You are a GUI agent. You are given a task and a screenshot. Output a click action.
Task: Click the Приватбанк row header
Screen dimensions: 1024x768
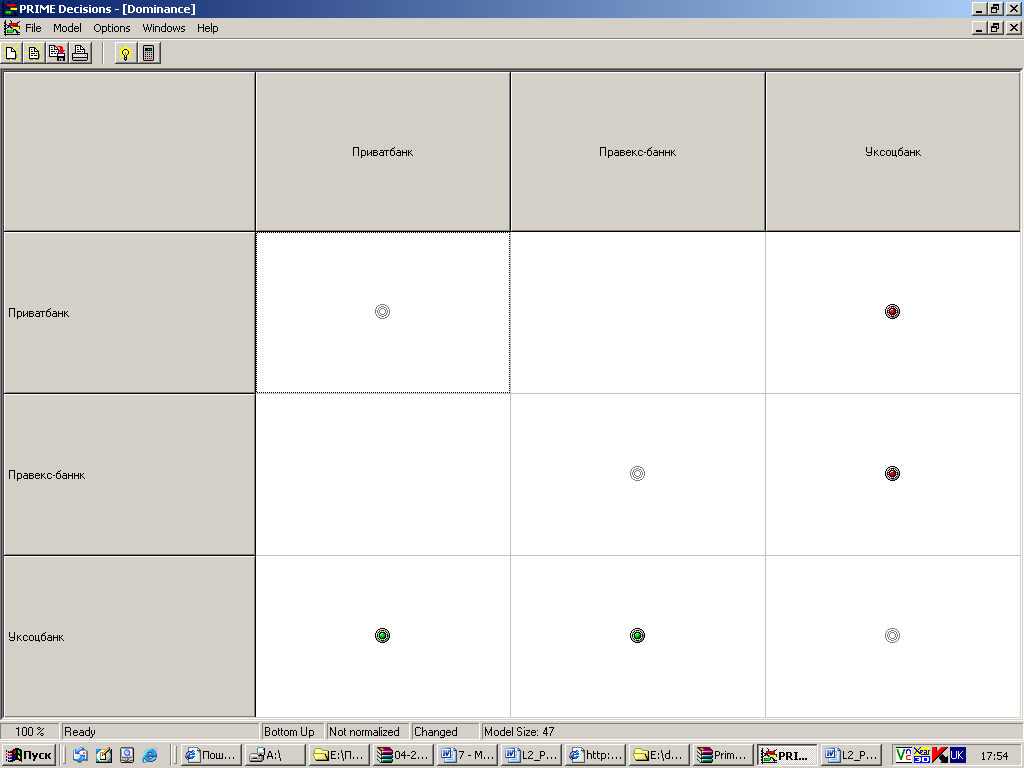tap(129, 313)
